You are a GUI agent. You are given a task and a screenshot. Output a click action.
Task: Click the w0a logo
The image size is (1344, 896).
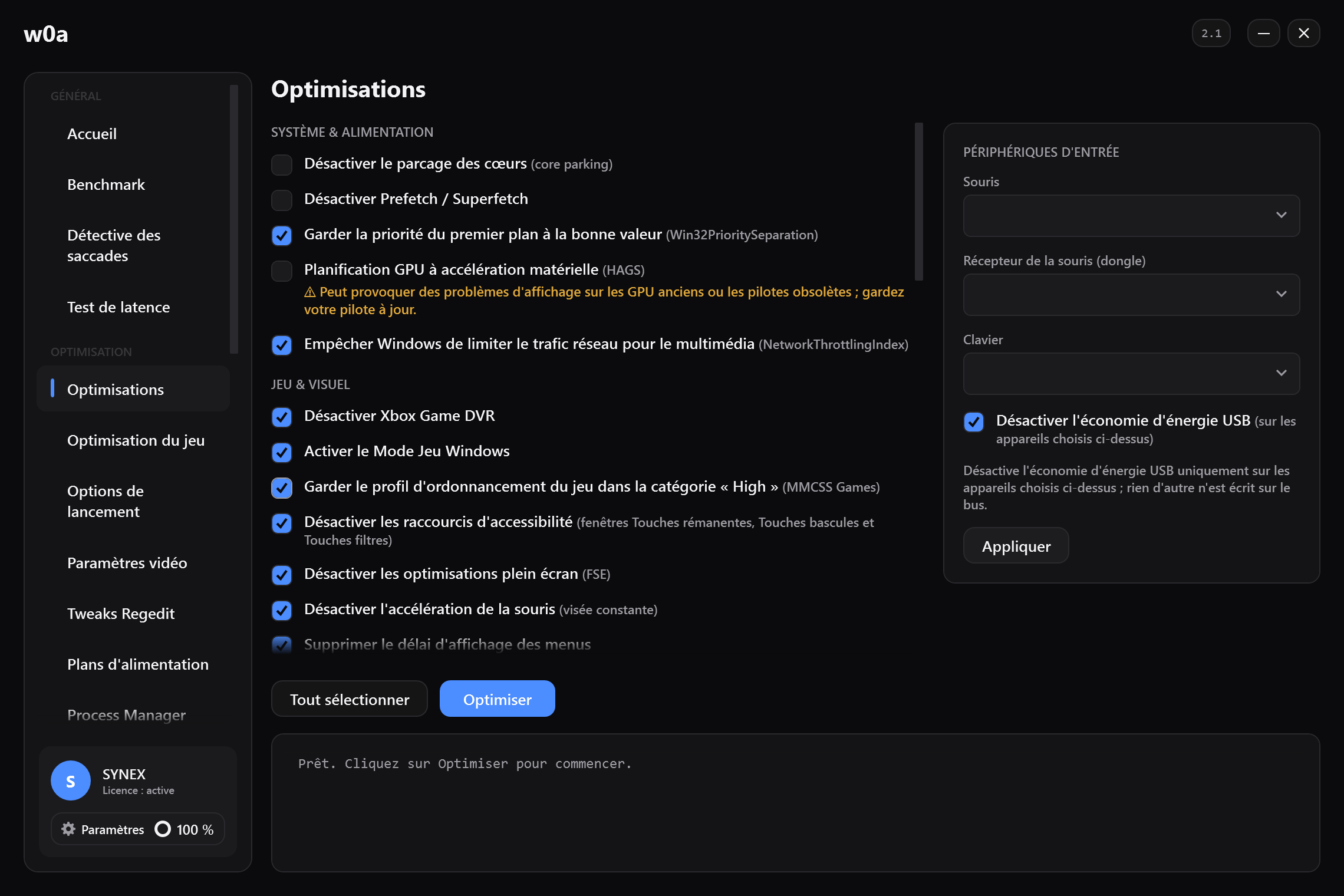click(x=46, y=34)
